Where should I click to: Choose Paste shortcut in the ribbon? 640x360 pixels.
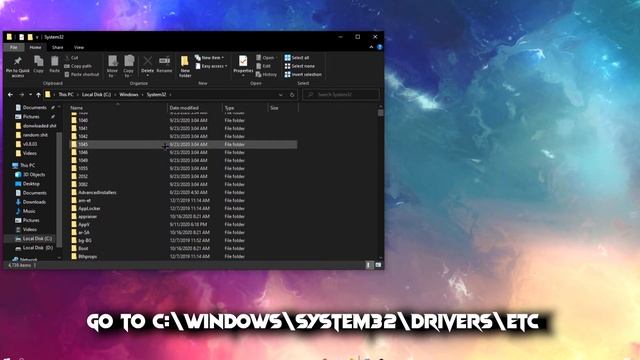[x=82, y=75]
